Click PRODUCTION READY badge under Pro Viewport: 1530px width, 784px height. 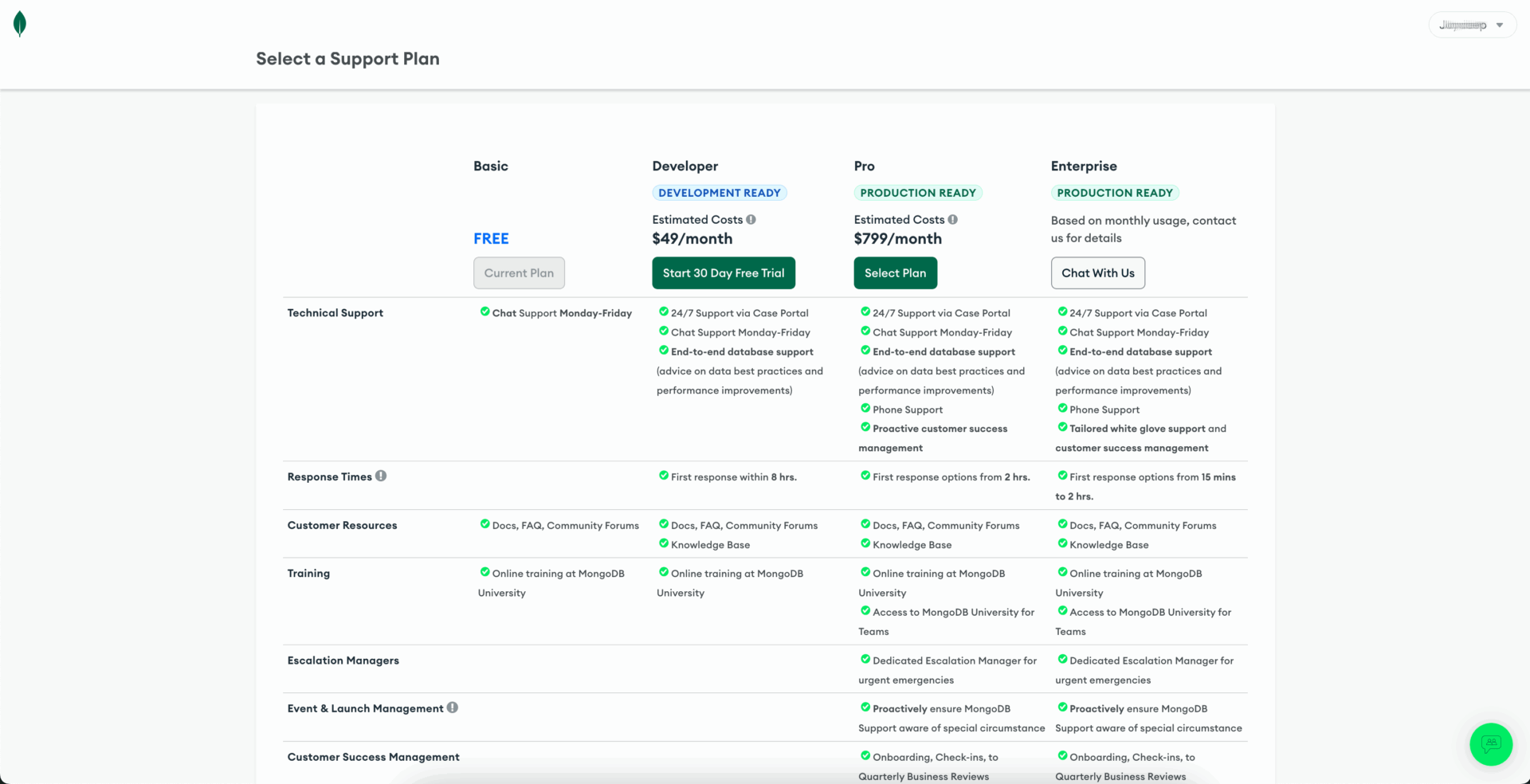[917, 193]
